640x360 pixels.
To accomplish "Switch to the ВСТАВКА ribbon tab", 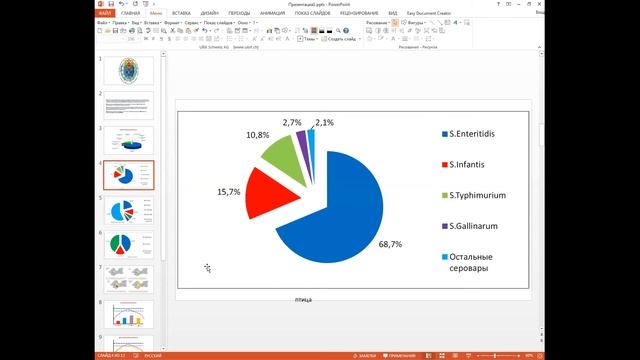I will coord(181,13).
